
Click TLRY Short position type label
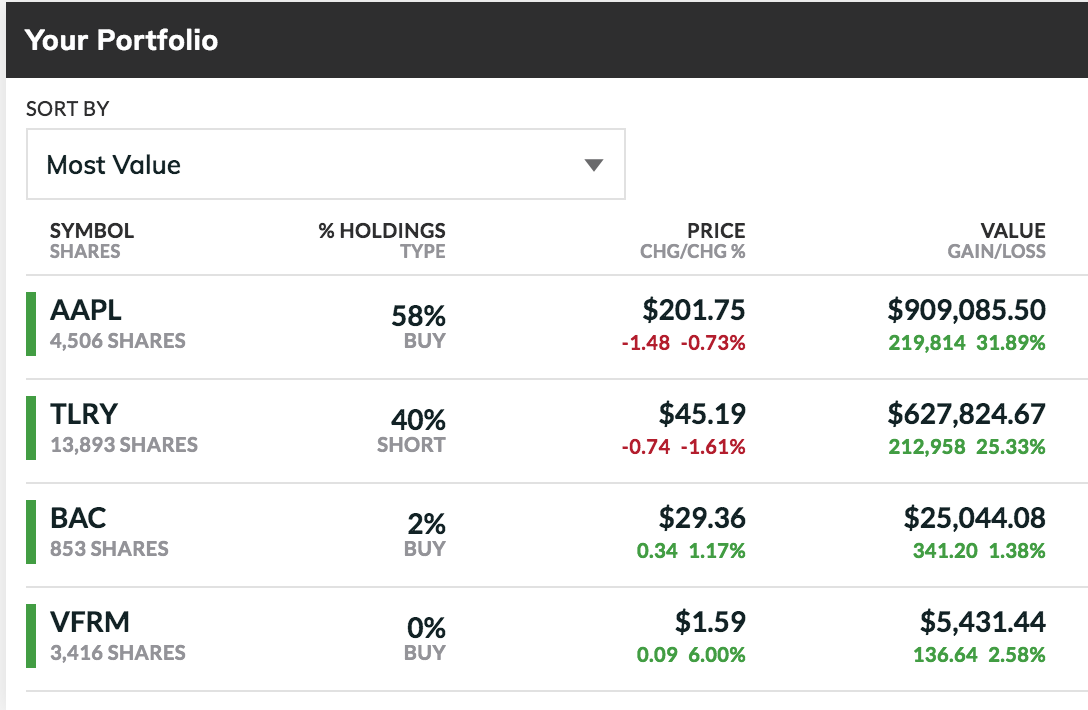(x=410, y=445)
